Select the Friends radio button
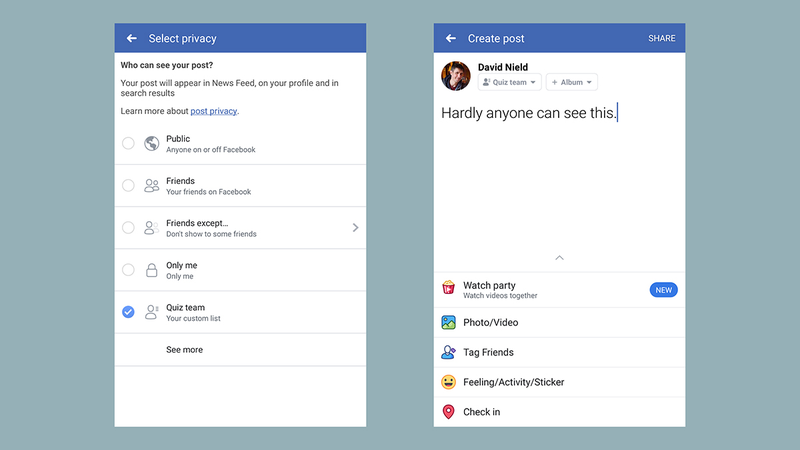 point(128,185)
